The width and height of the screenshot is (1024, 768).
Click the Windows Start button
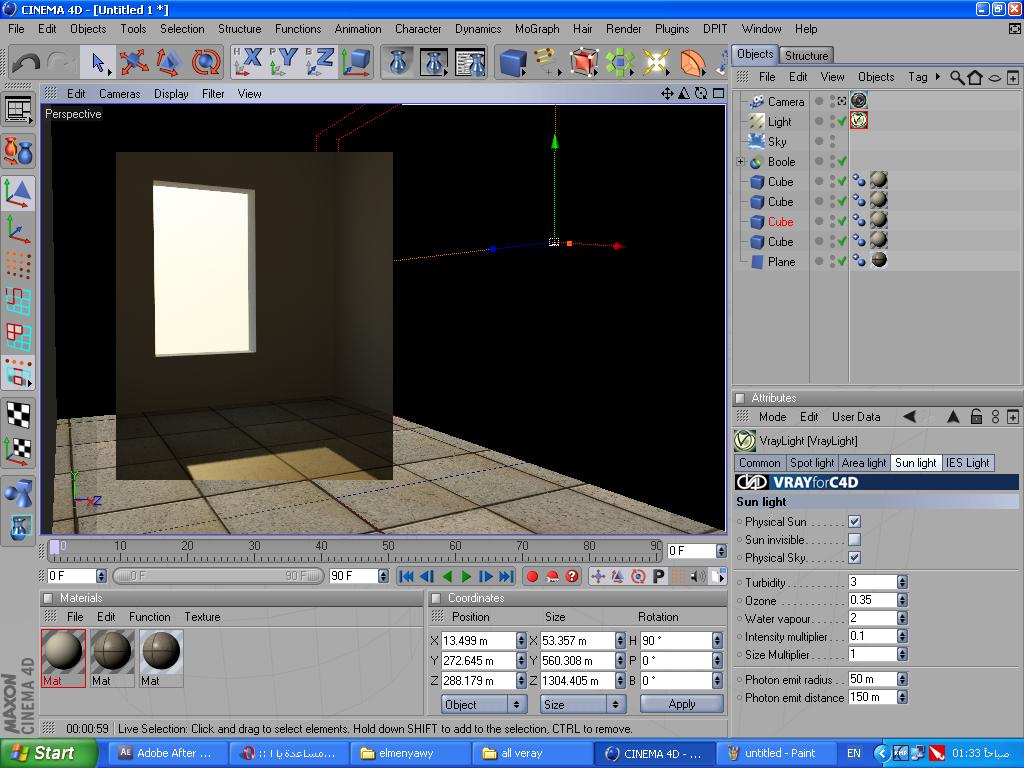(x=46, y=754)
